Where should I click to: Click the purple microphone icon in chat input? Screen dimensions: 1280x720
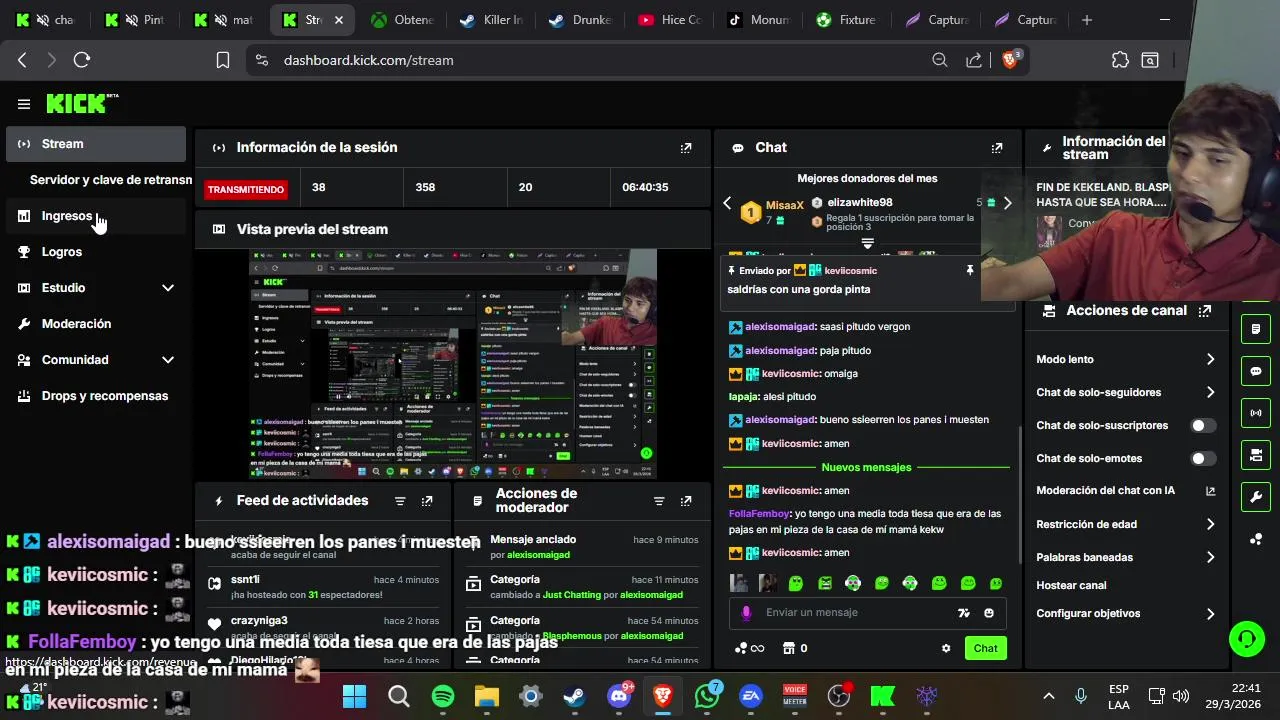point(746,613)
